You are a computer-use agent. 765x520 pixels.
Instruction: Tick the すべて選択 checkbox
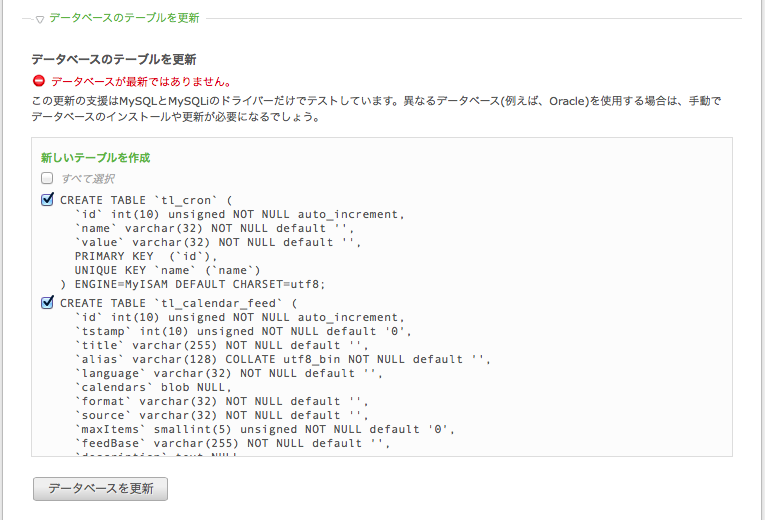coord(47,178)
